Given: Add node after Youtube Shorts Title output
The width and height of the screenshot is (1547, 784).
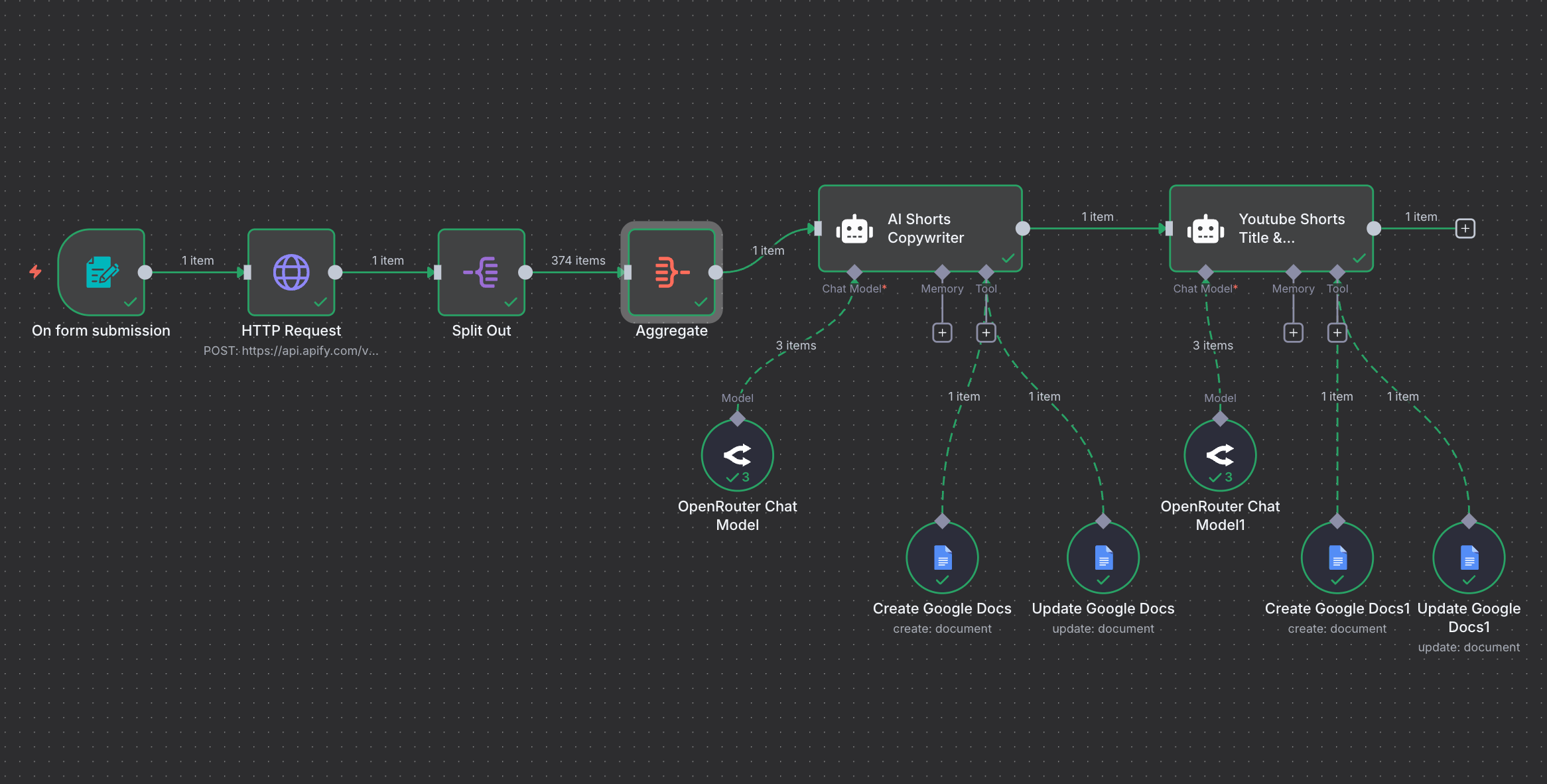Looking at the screenshot, I should point(1465,228).
